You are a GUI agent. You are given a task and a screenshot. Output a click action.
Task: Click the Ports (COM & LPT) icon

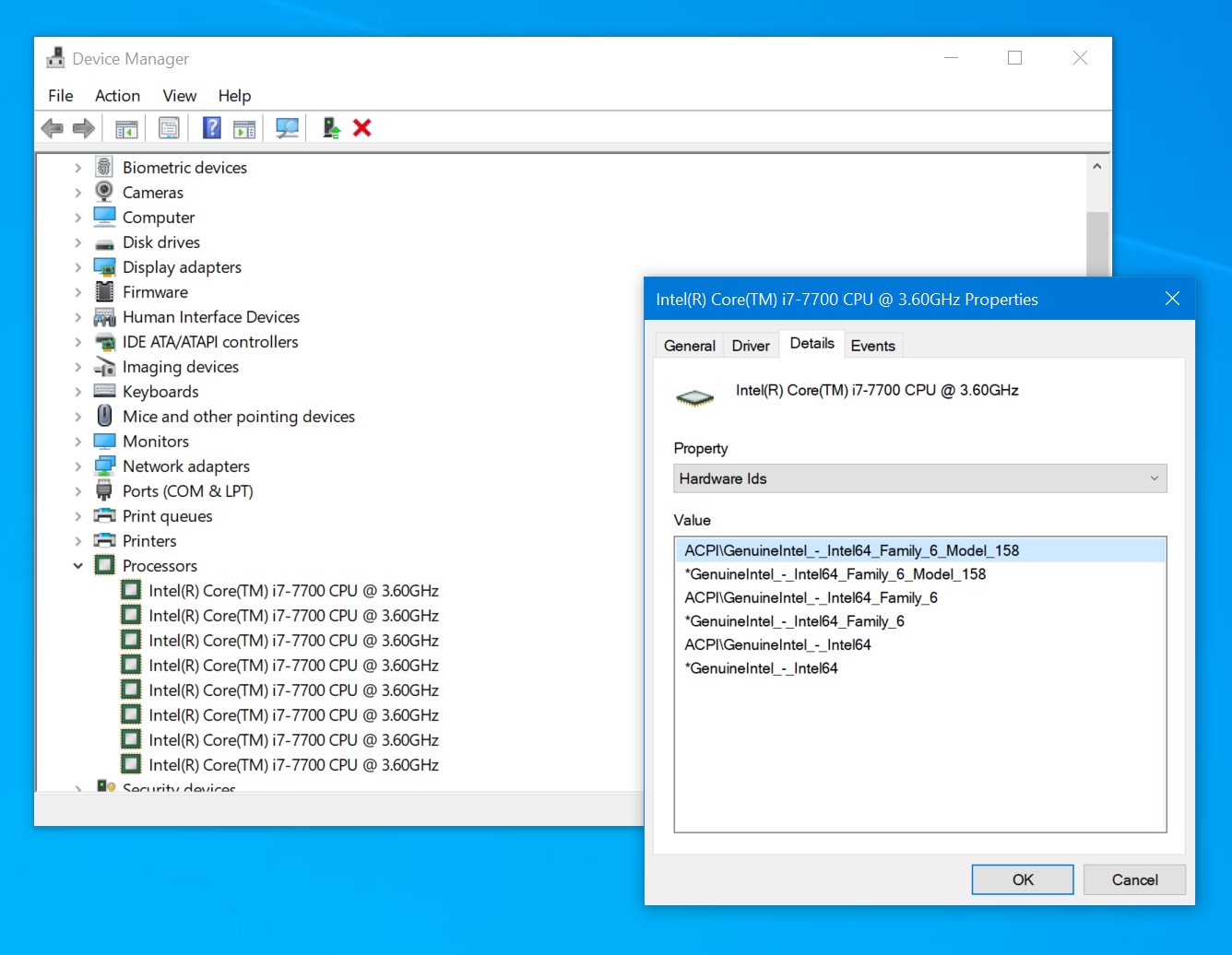(x=104, y=491)
